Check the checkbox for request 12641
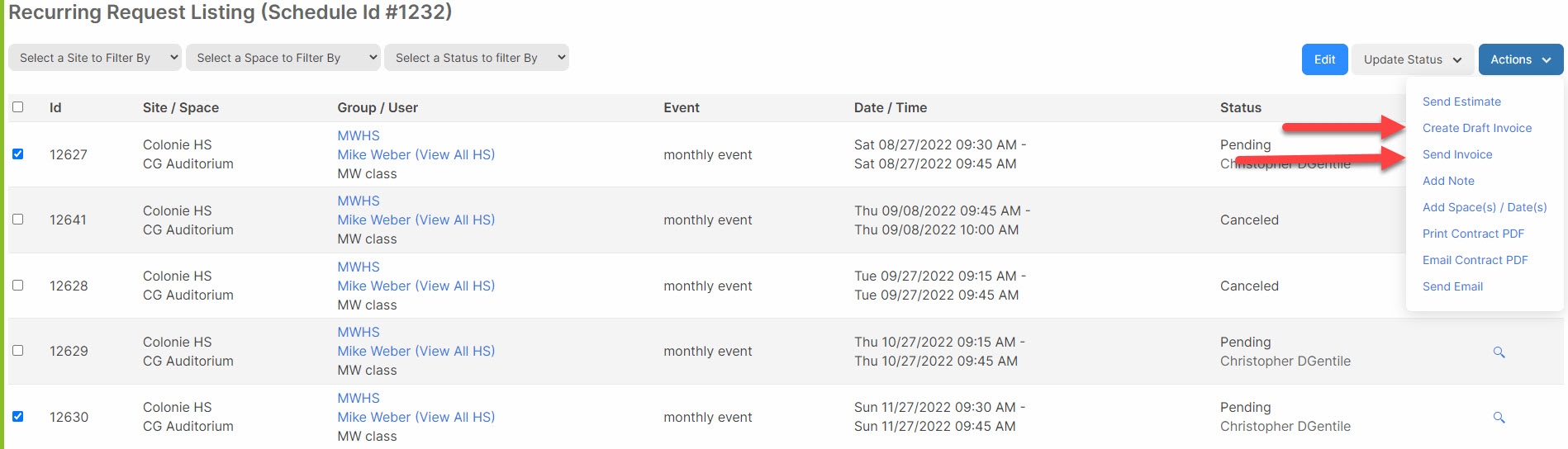The width and height of the screenshot is (1568, 449). 18,220
